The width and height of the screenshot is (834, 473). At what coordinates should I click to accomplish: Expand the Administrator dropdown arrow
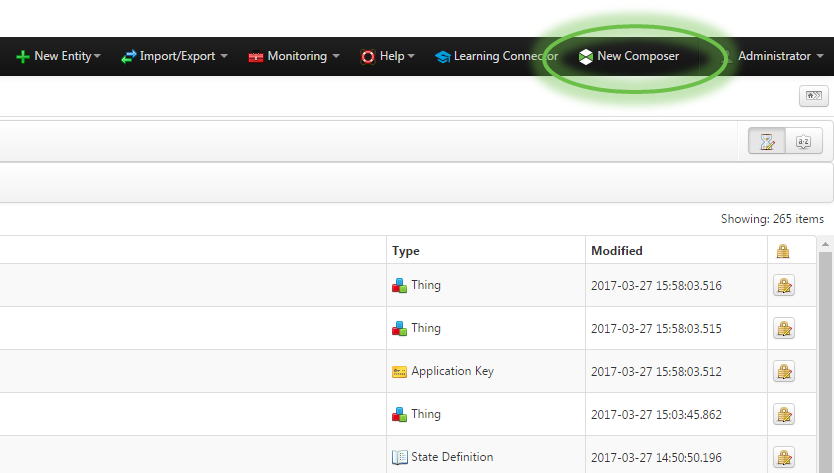pyautogui.click(x=820, y=56)
